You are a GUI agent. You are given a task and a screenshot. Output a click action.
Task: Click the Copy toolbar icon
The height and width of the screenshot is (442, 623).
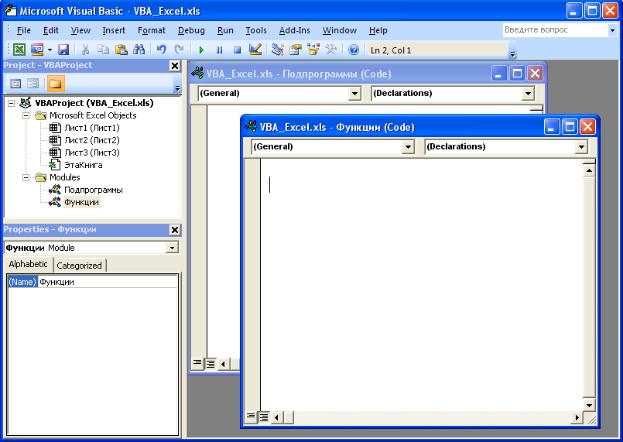(x=103, y=50)
